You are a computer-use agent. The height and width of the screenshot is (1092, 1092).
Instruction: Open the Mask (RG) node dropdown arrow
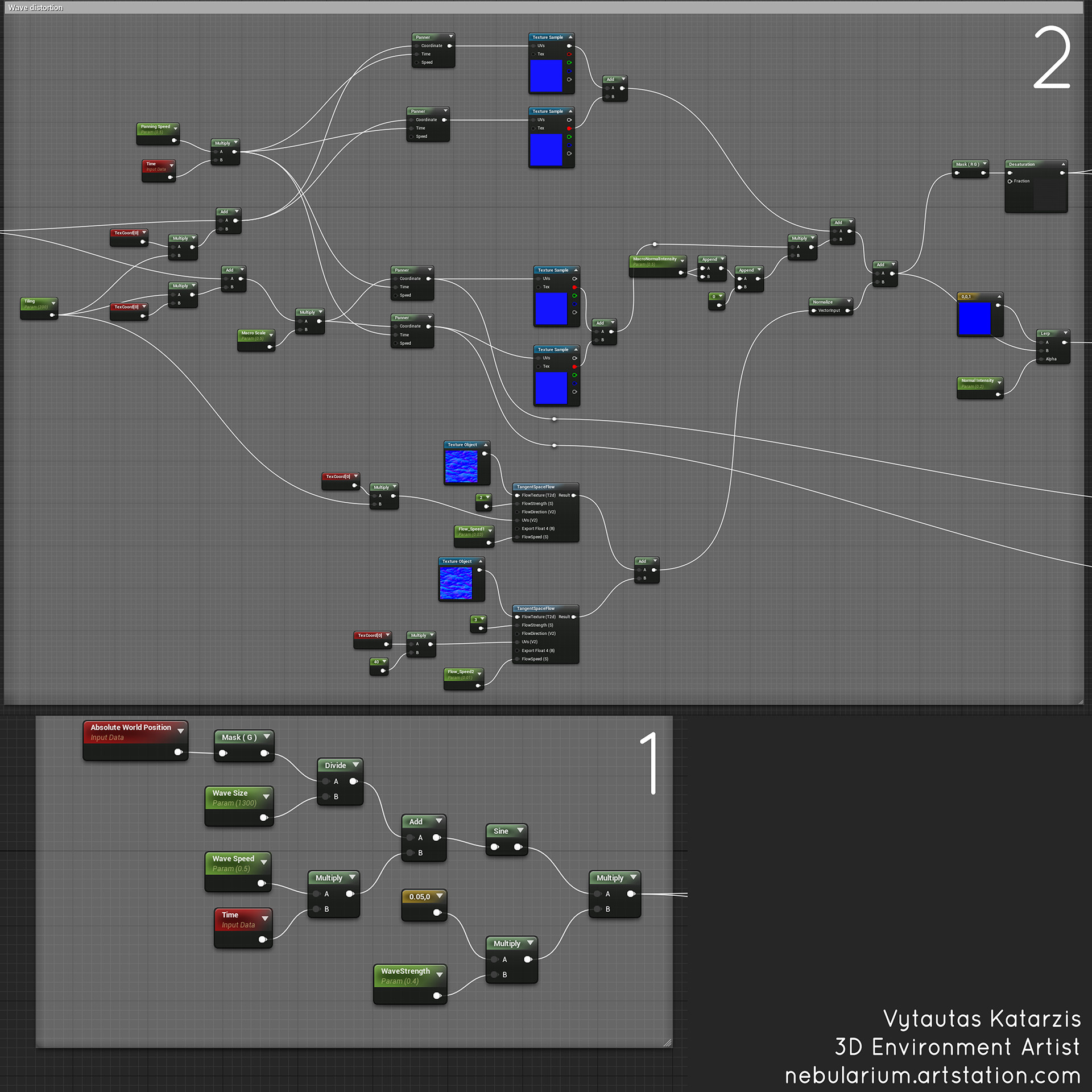pyautogui.click(x=985, y=164)
